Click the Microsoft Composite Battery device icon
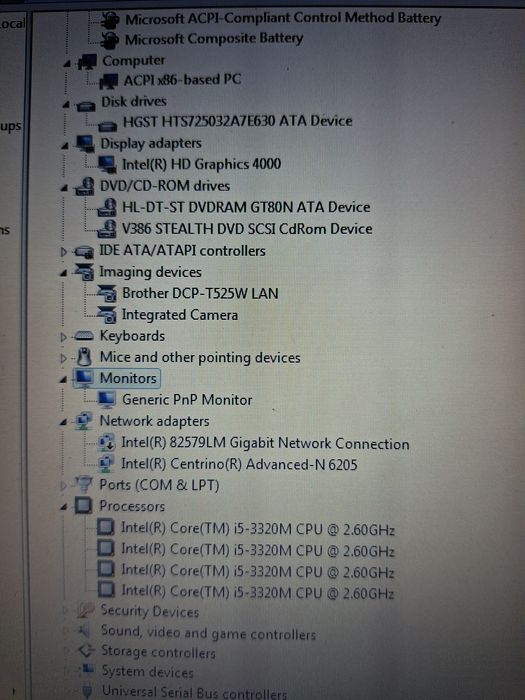This screenshot has width=525, height=700. click(x=109, y=40)
